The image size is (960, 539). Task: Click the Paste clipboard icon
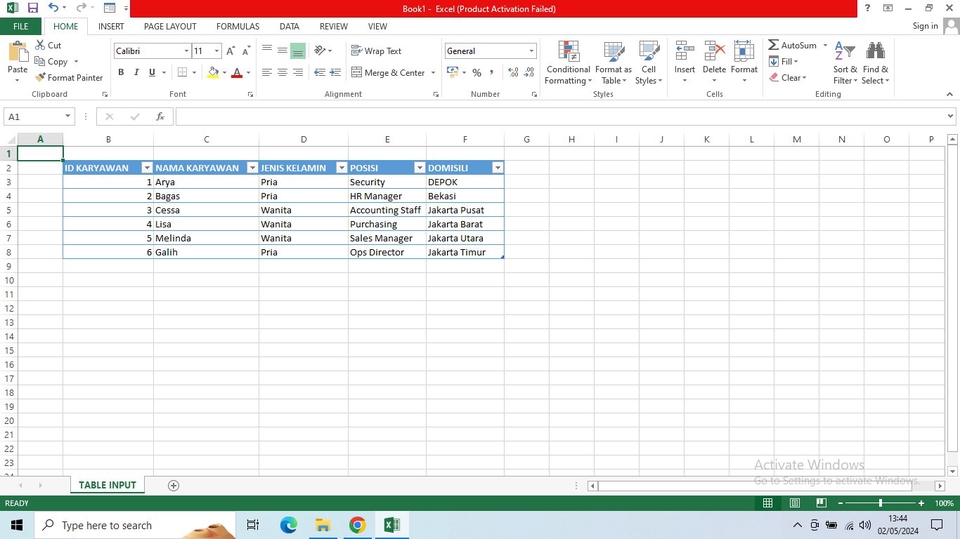(18, 52)
